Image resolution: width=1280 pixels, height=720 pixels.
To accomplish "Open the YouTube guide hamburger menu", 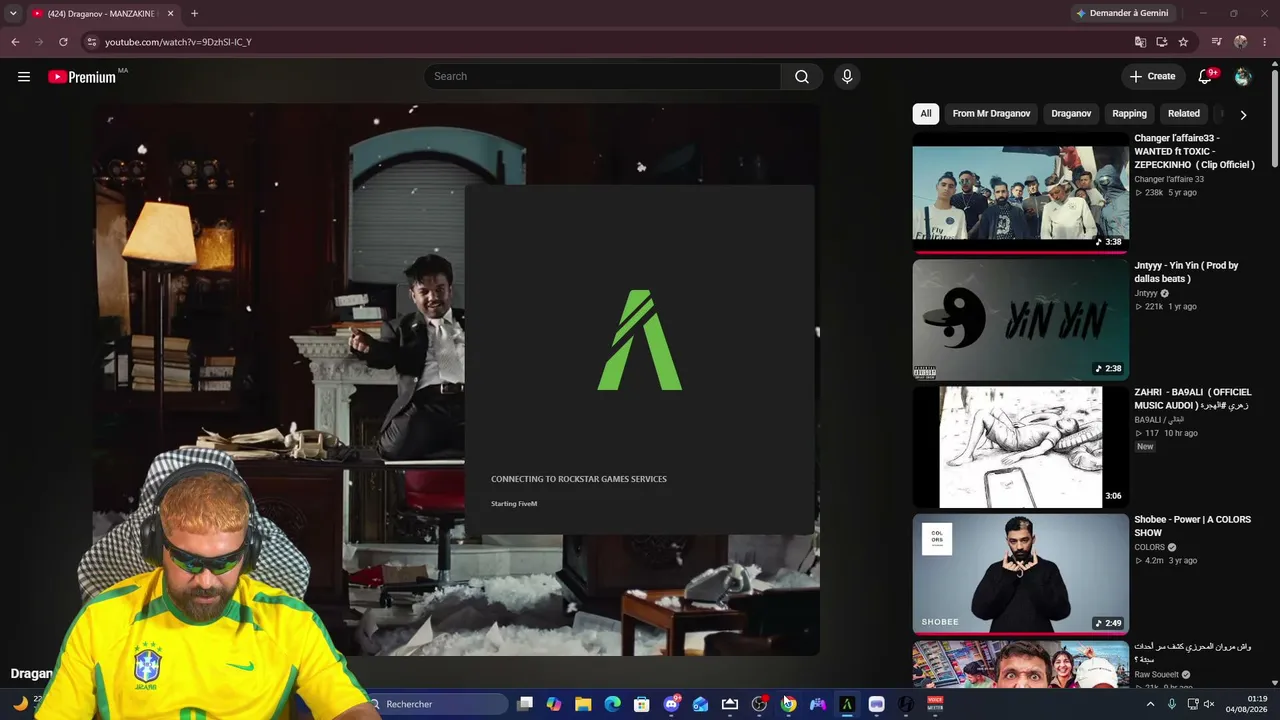I will tap(24, 77).
